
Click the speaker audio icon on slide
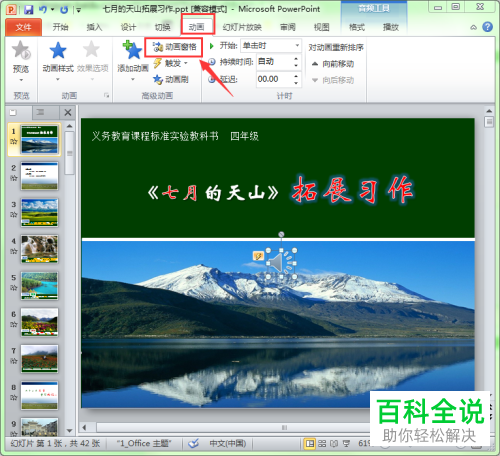click(x=281, y=263)
